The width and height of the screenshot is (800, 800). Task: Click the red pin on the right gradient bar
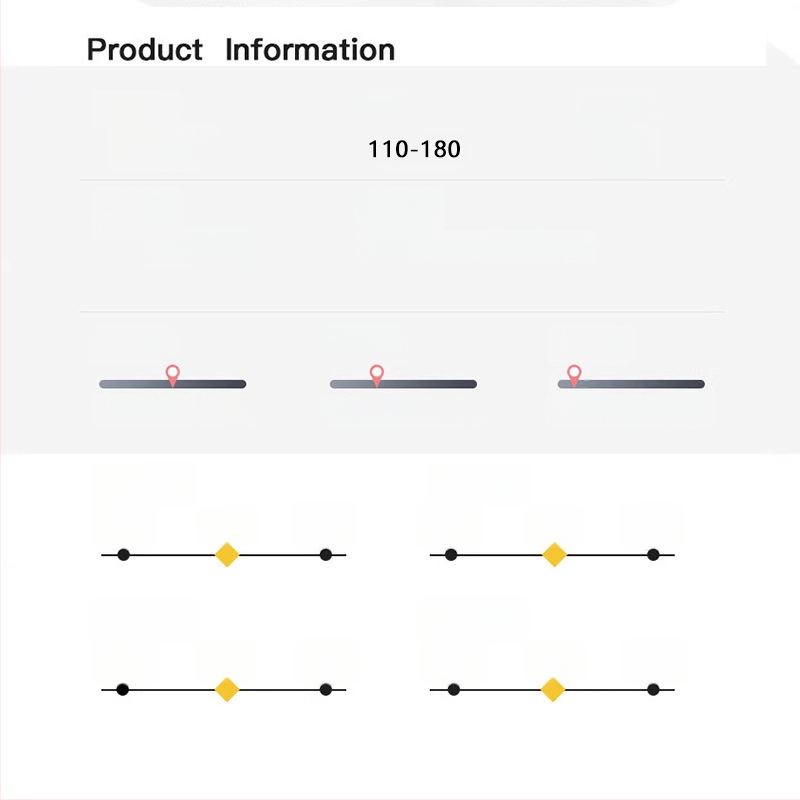(x=574, y=374)
